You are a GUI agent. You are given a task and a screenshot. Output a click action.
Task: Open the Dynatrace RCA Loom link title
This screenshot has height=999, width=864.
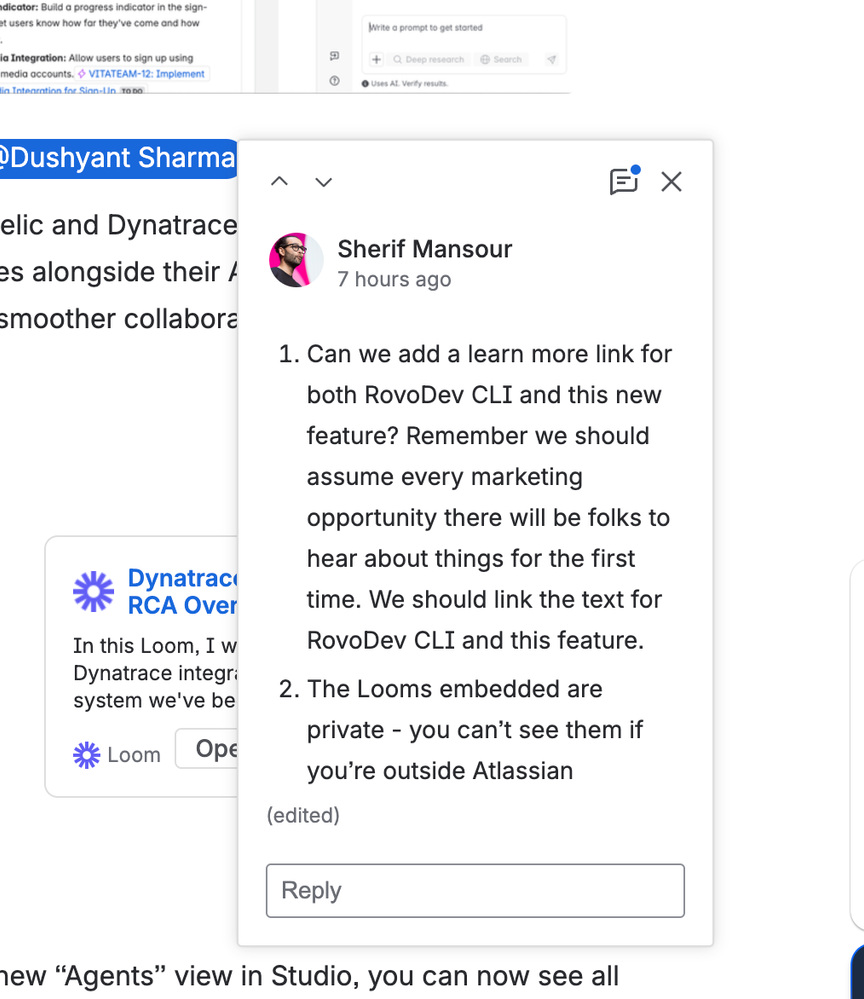[182, 591]
